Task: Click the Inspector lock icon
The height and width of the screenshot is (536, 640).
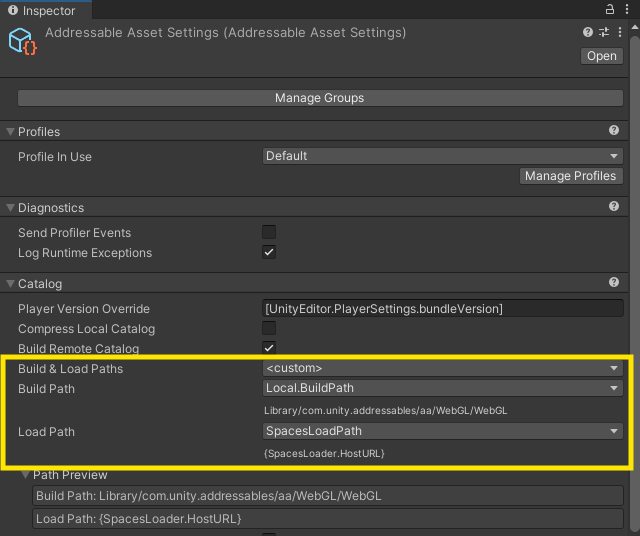Action: click(609, 9)
